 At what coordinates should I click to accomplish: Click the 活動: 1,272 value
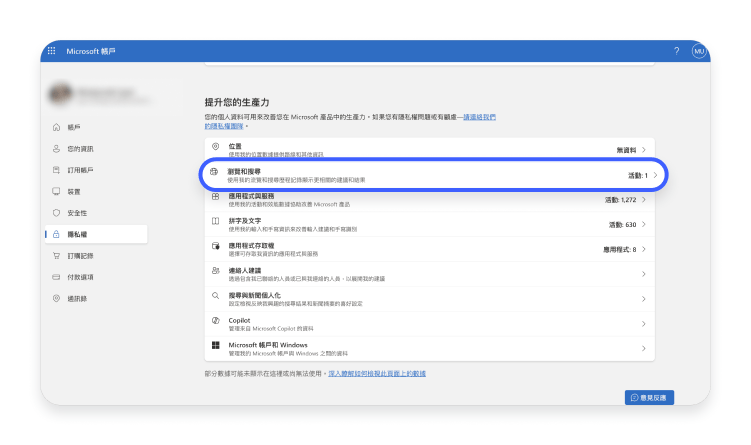point(620,200)
